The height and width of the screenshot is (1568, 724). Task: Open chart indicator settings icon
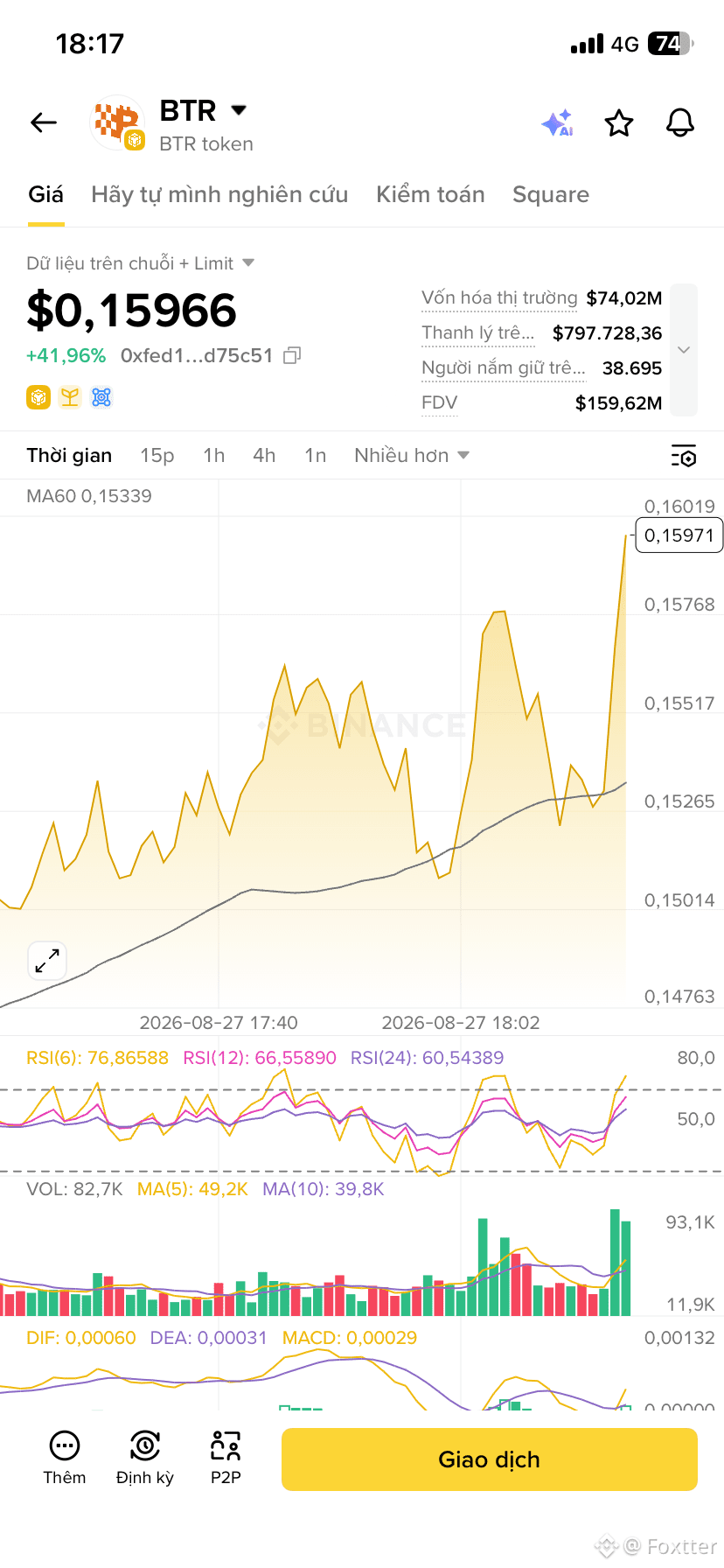tap(684, 456)
